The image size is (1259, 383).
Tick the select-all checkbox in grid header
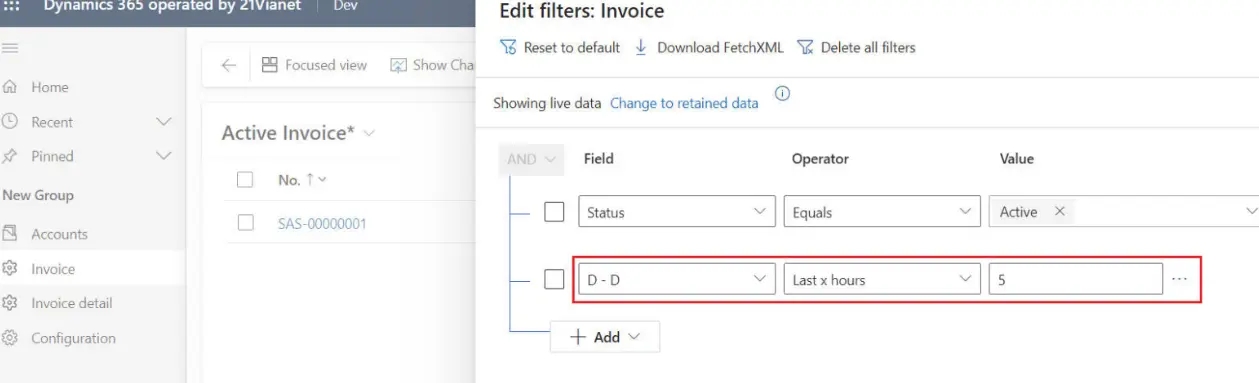(245, 180)
